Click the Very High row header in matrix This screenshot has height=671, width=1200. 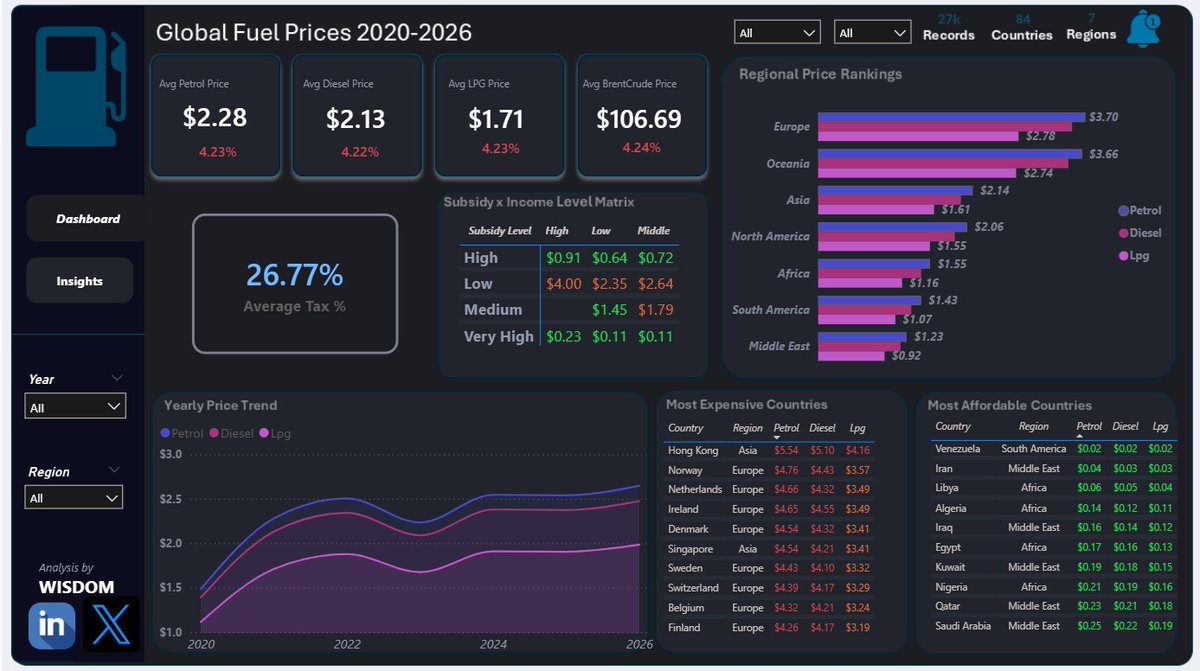[499, 336]
